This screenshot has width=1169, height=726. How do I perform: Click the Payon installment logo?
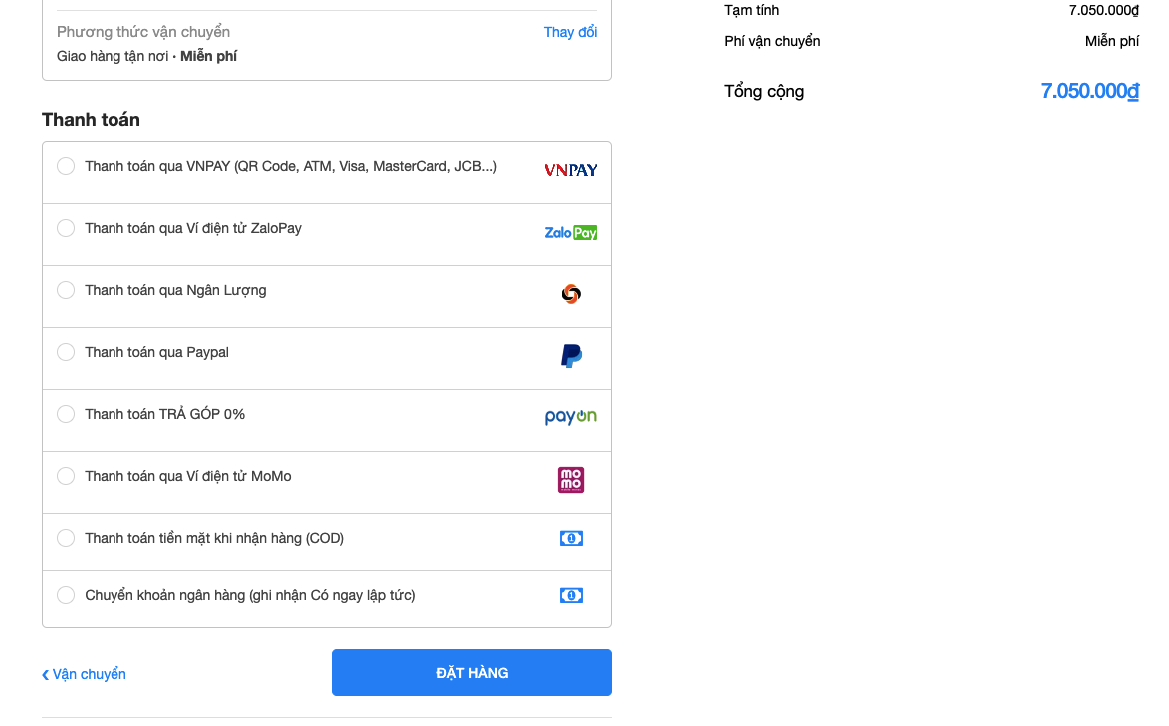[570, 417]
